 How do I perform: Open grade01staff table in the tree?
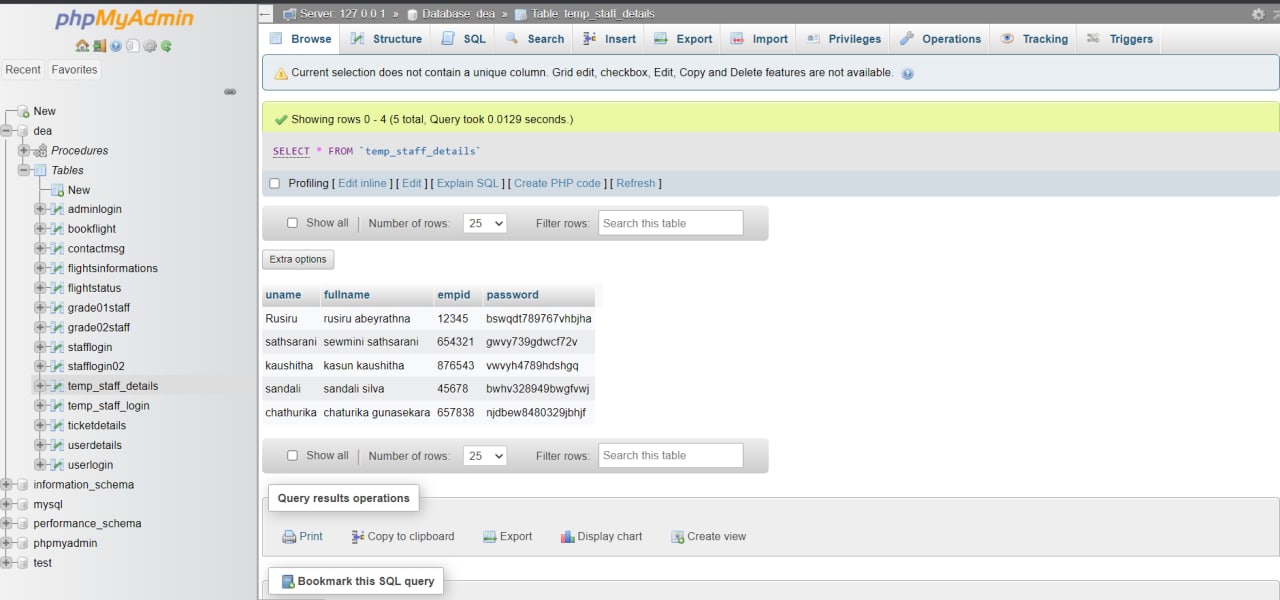click(99, 308)
